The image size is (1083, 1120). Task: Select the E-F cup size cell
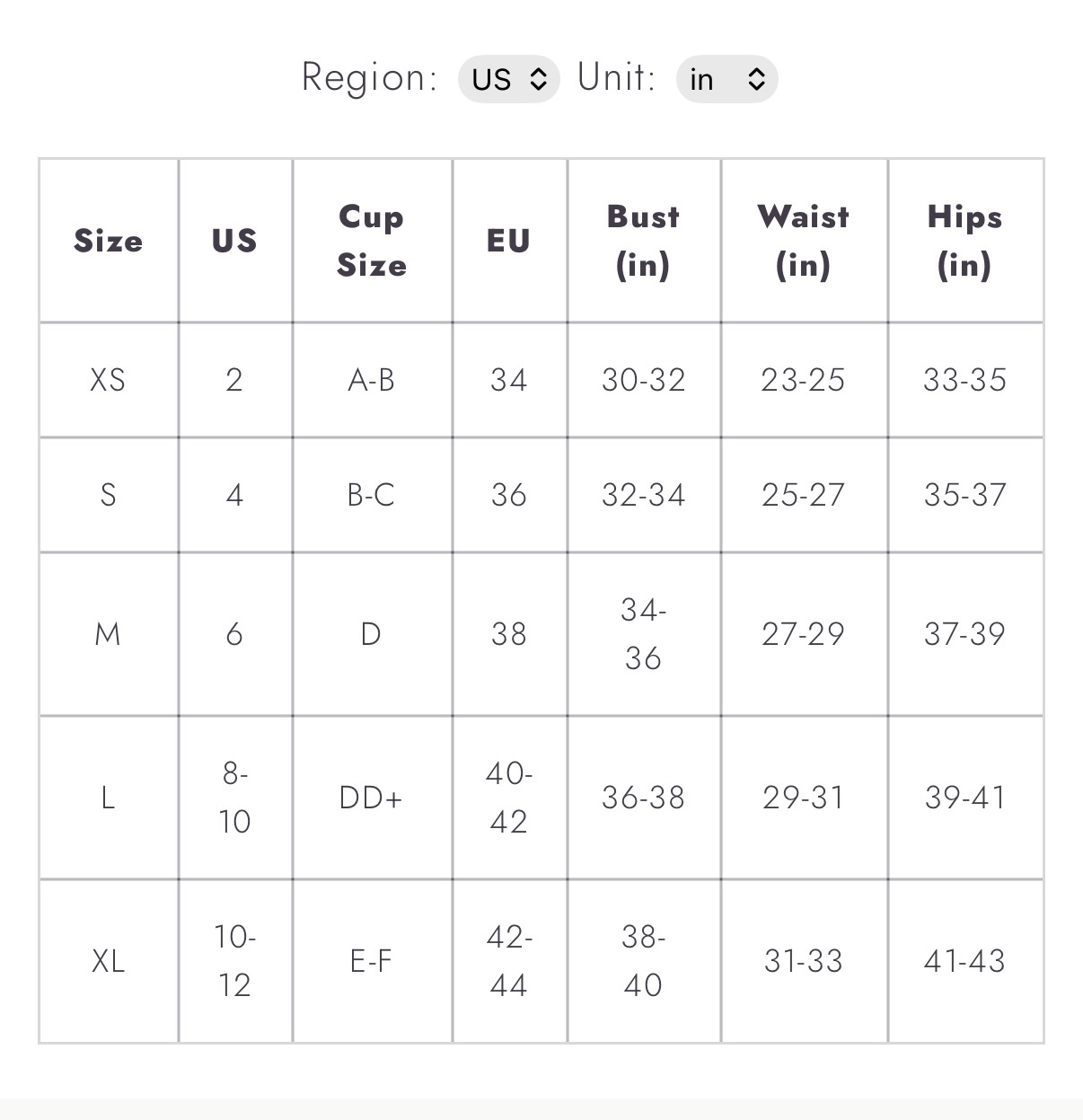click(x=372, y=961)
